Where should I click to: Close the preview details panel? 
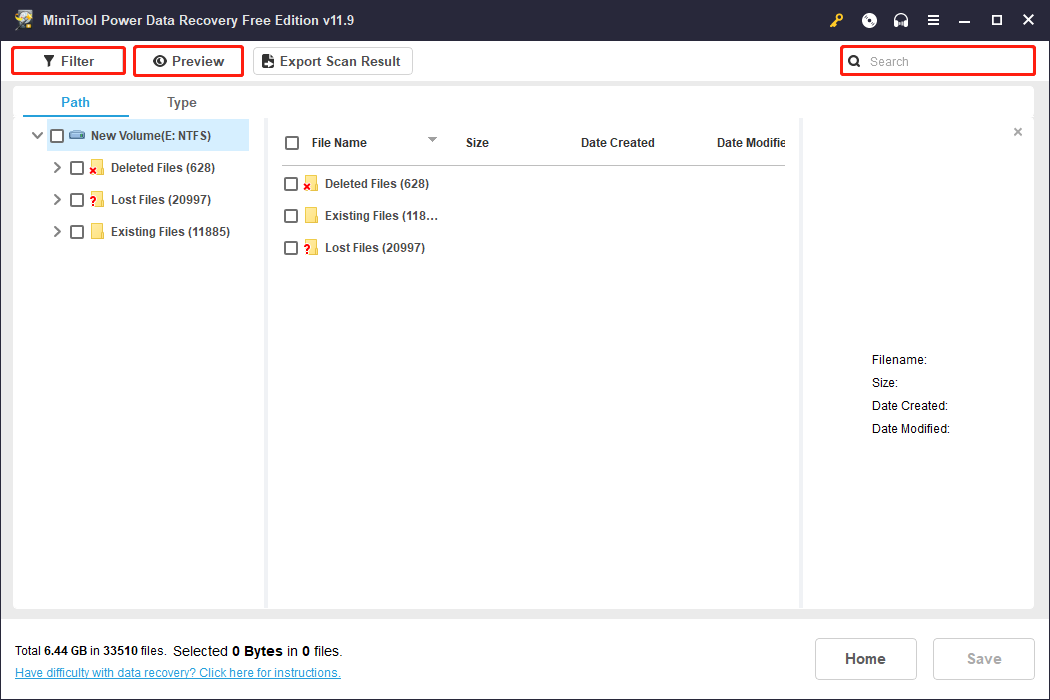tap(1018, 132)
